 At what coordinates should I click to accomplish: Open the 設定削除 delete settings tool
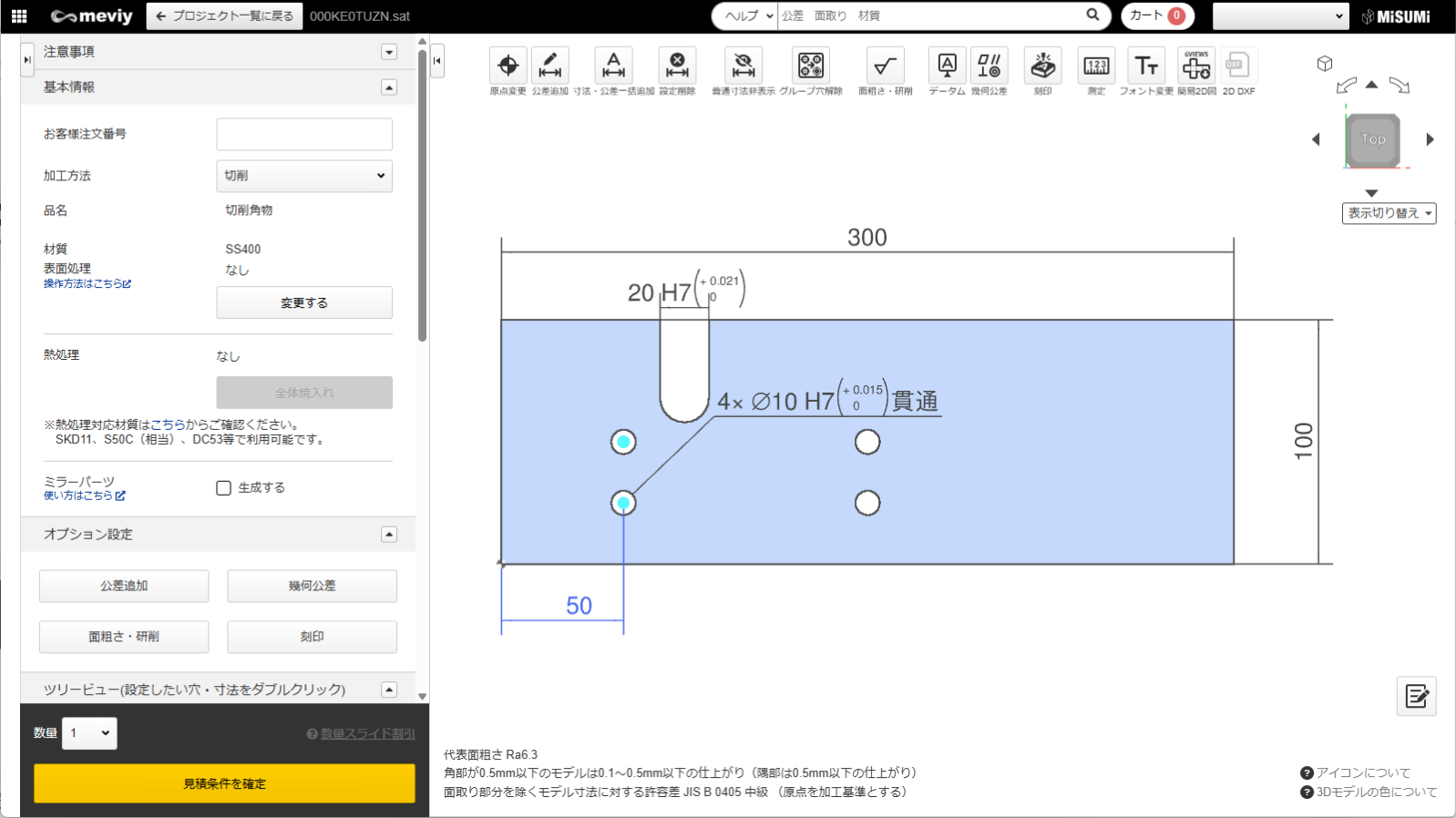(x=677, y=66)
